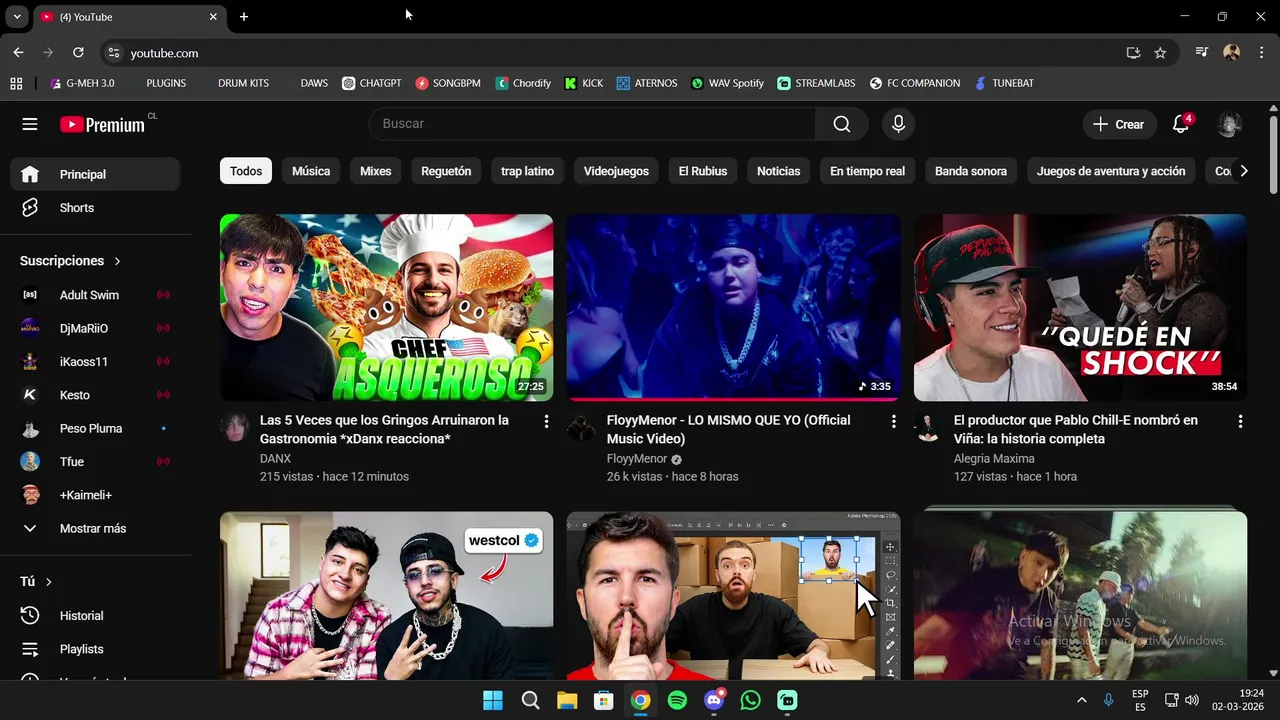Viewport: 1280px width, 720px height.
Task: Open video title about Gringos Gastronomia
Action: pos(385,429)
